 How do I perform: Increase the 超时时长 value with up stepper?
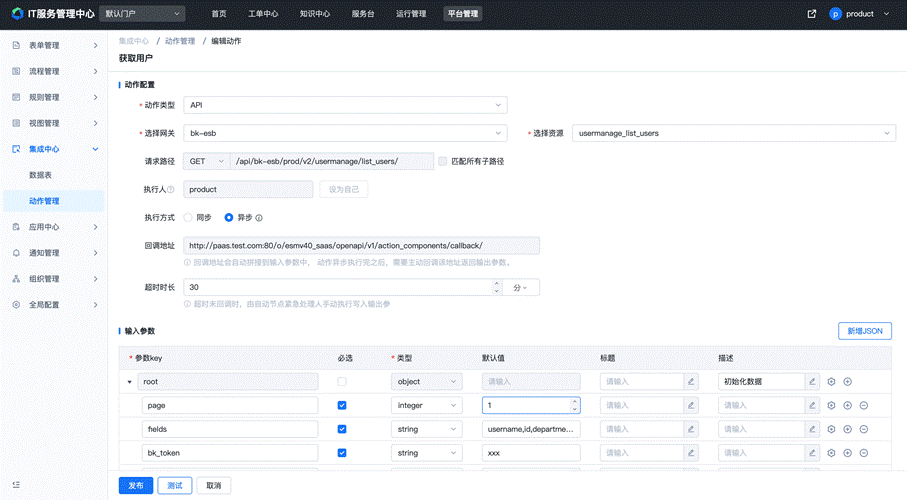(x=496, y=284)
